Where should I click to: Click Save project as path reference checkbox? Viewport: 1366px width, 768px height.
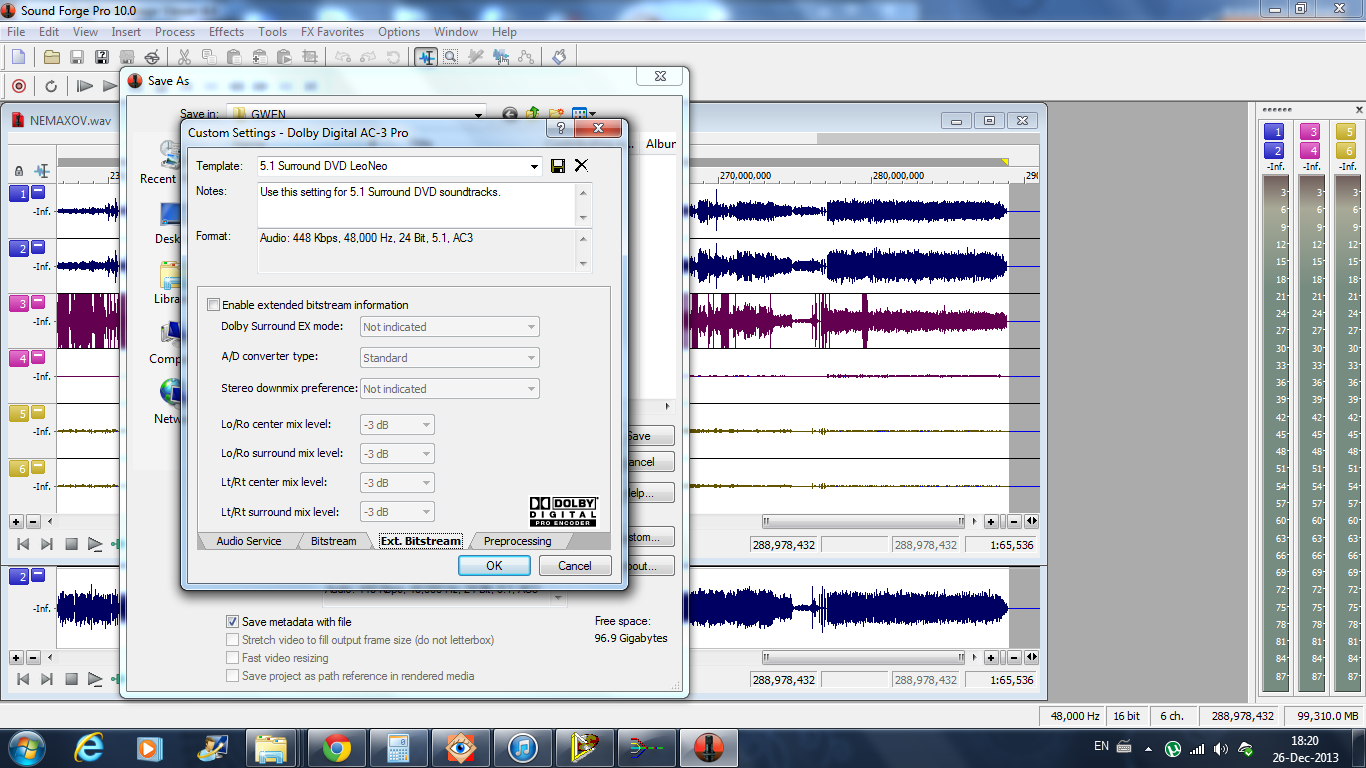pos(233,676)
